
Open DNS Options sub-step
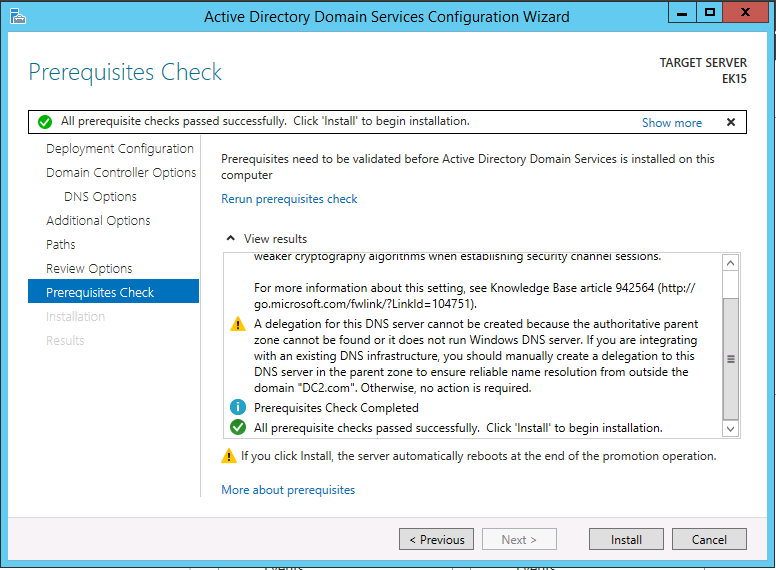pyautogui.click(x=100, y=197)
